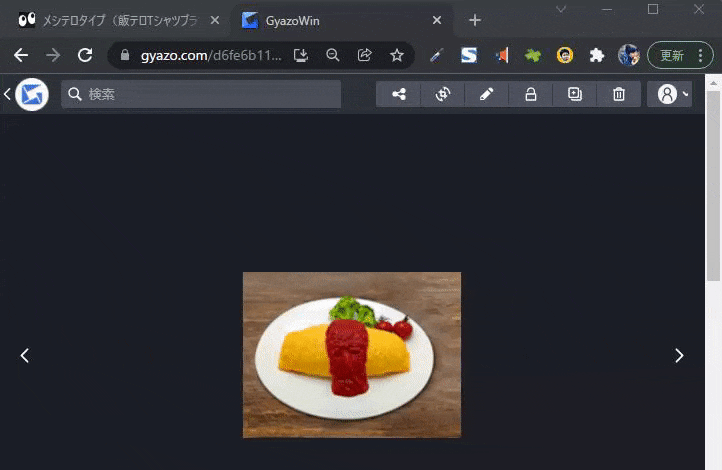722x470 pixels.
Task: Click the omelette rice image
Action: tap(351, 354)
